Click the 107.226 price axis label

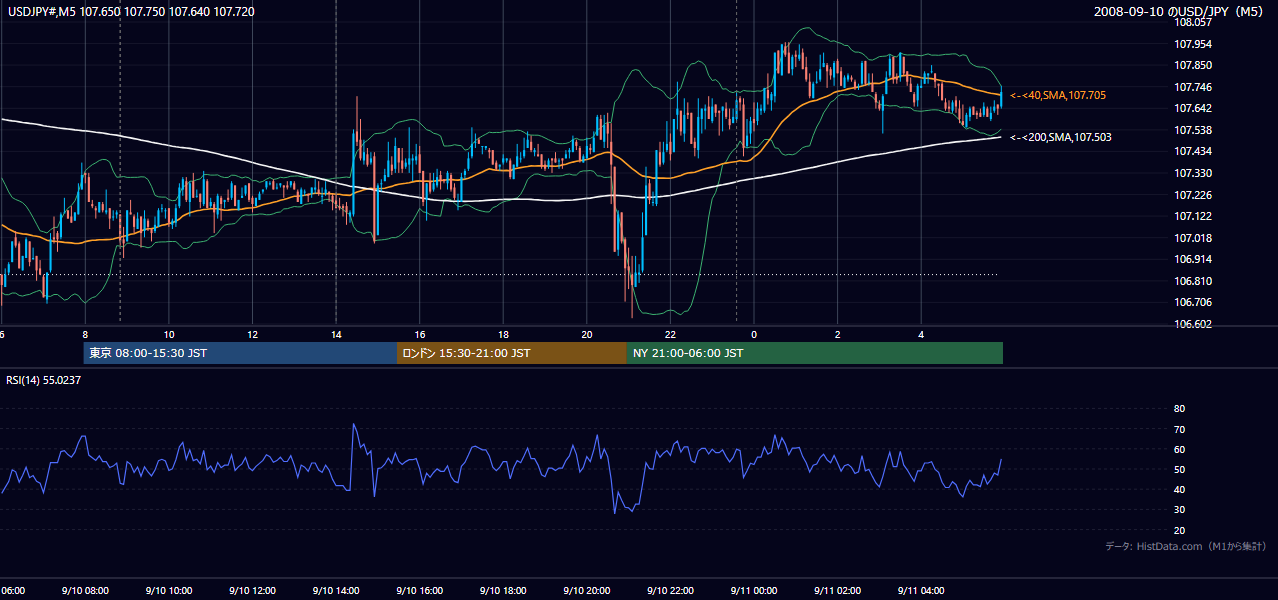pyautogui.click(x=1192, y=195)
